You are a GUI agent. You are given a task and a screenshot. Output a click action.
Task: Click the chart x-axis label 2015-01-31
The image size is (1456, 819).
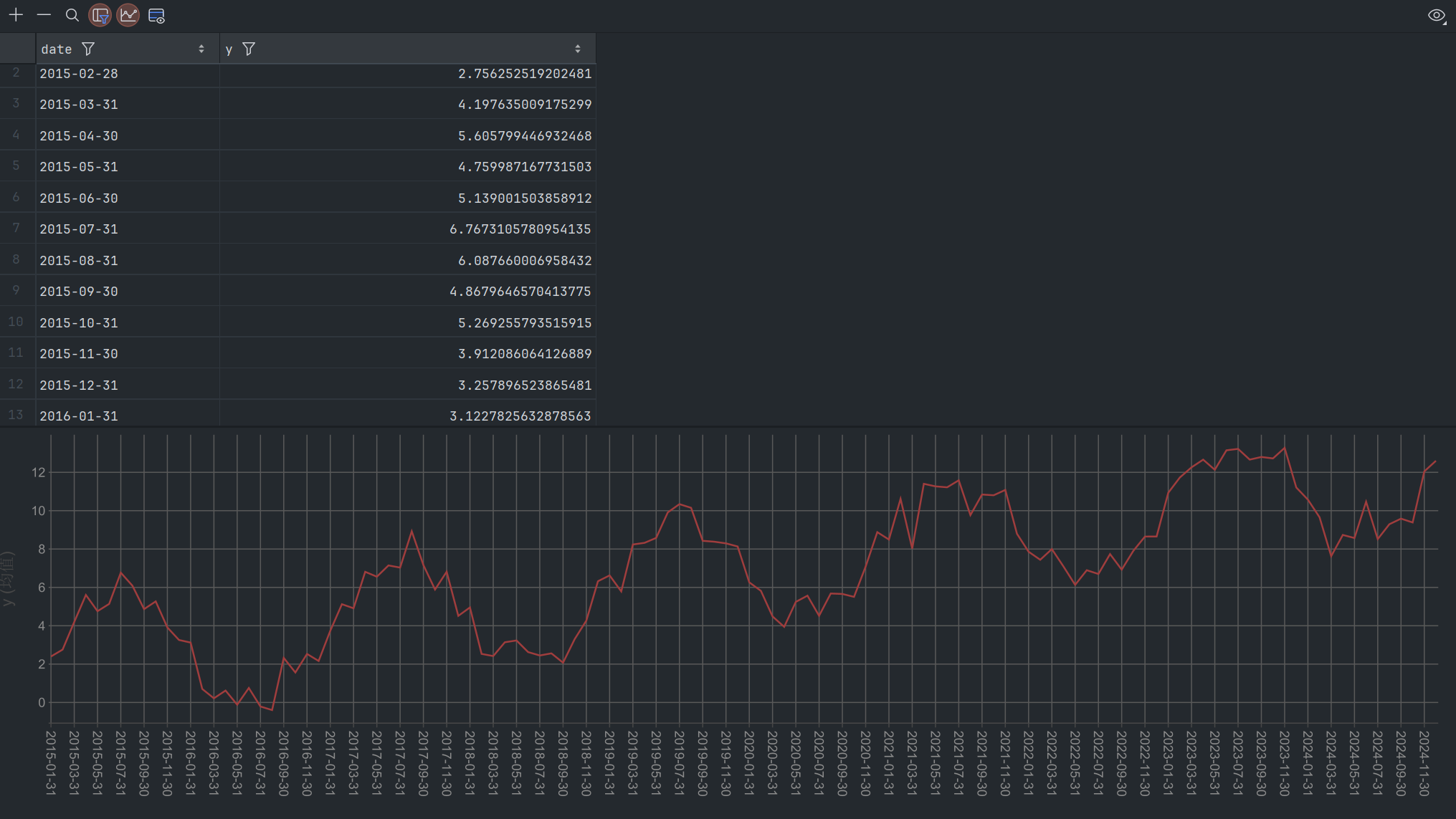point(51,763)
